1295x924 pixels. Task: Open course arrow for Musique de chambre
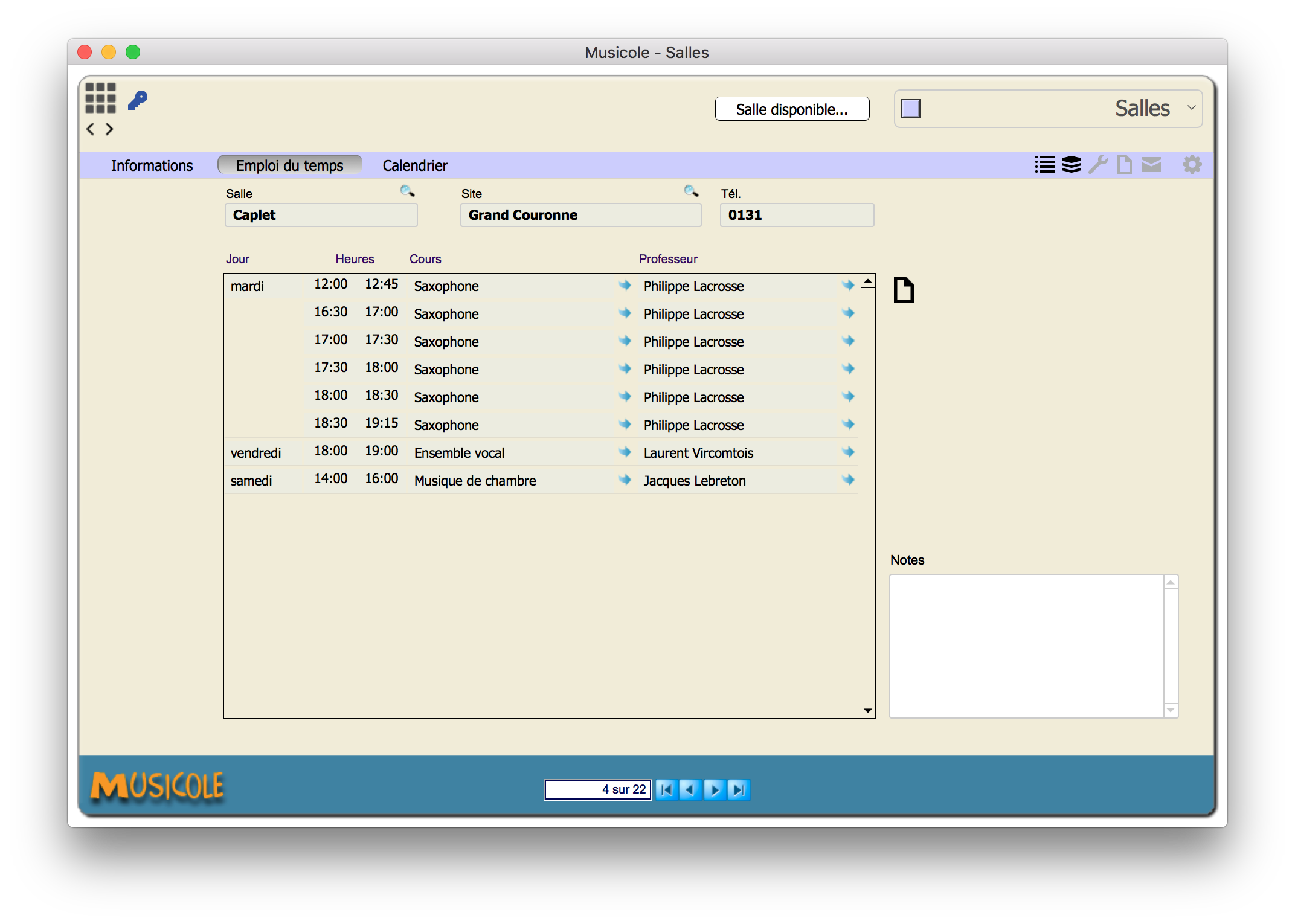point(625,480)
